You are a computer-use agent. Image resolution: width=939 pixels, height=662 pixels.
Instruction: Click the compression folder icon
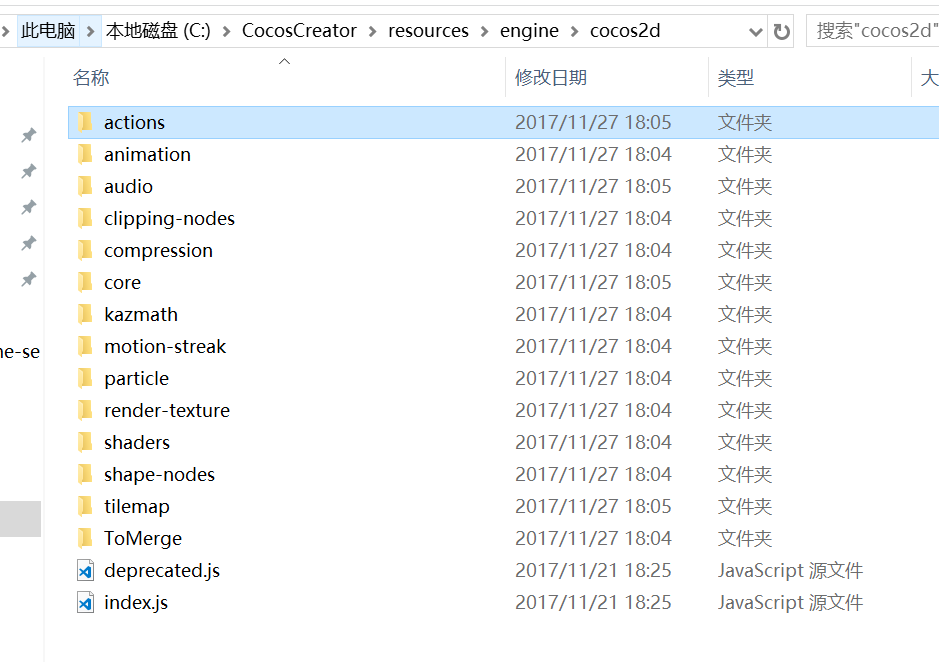85,250
